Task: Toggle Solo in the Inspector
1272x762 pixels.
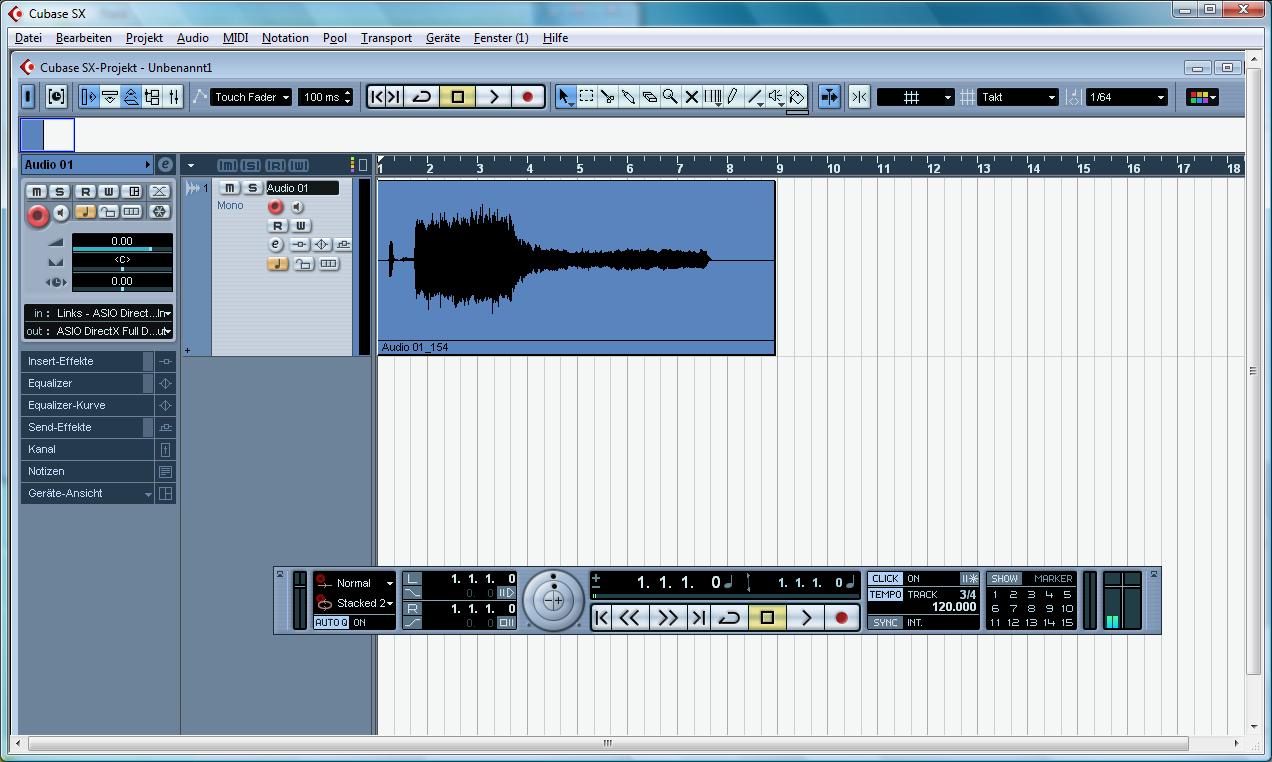Action: pos(60,191)
